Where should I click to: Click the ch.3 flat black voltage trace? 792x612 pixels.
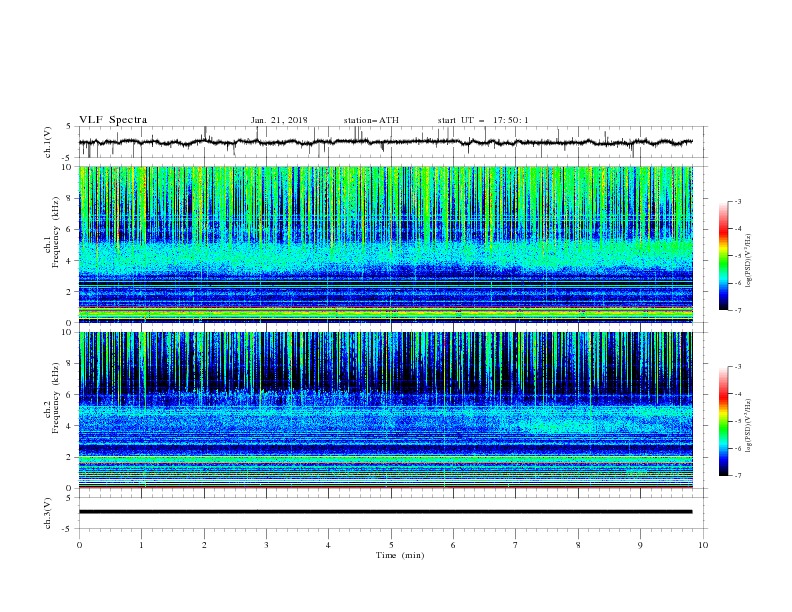pos(385,512)
